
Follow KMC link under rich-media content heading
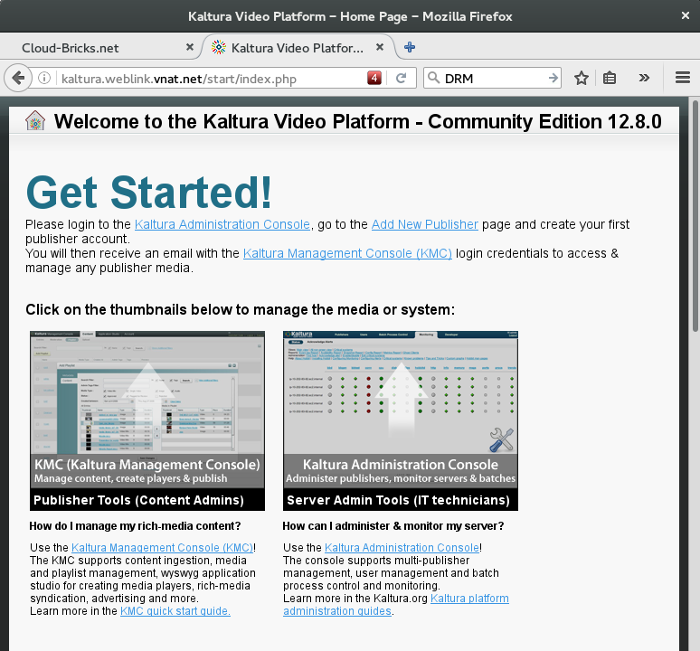[162, 547]
